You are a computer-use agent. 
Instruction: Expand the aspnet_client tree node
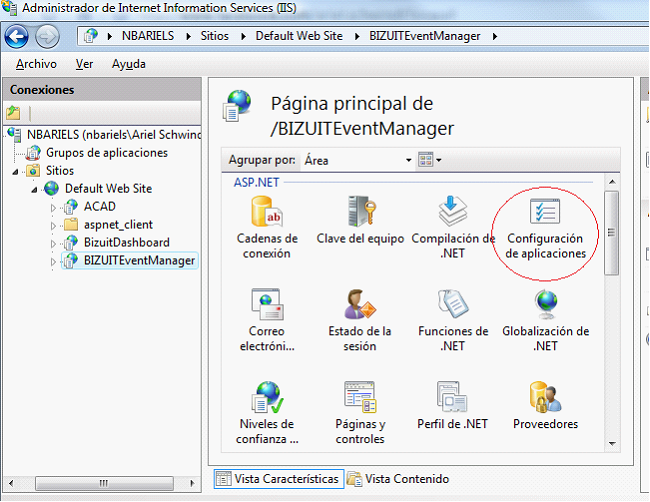pos(53,226)
